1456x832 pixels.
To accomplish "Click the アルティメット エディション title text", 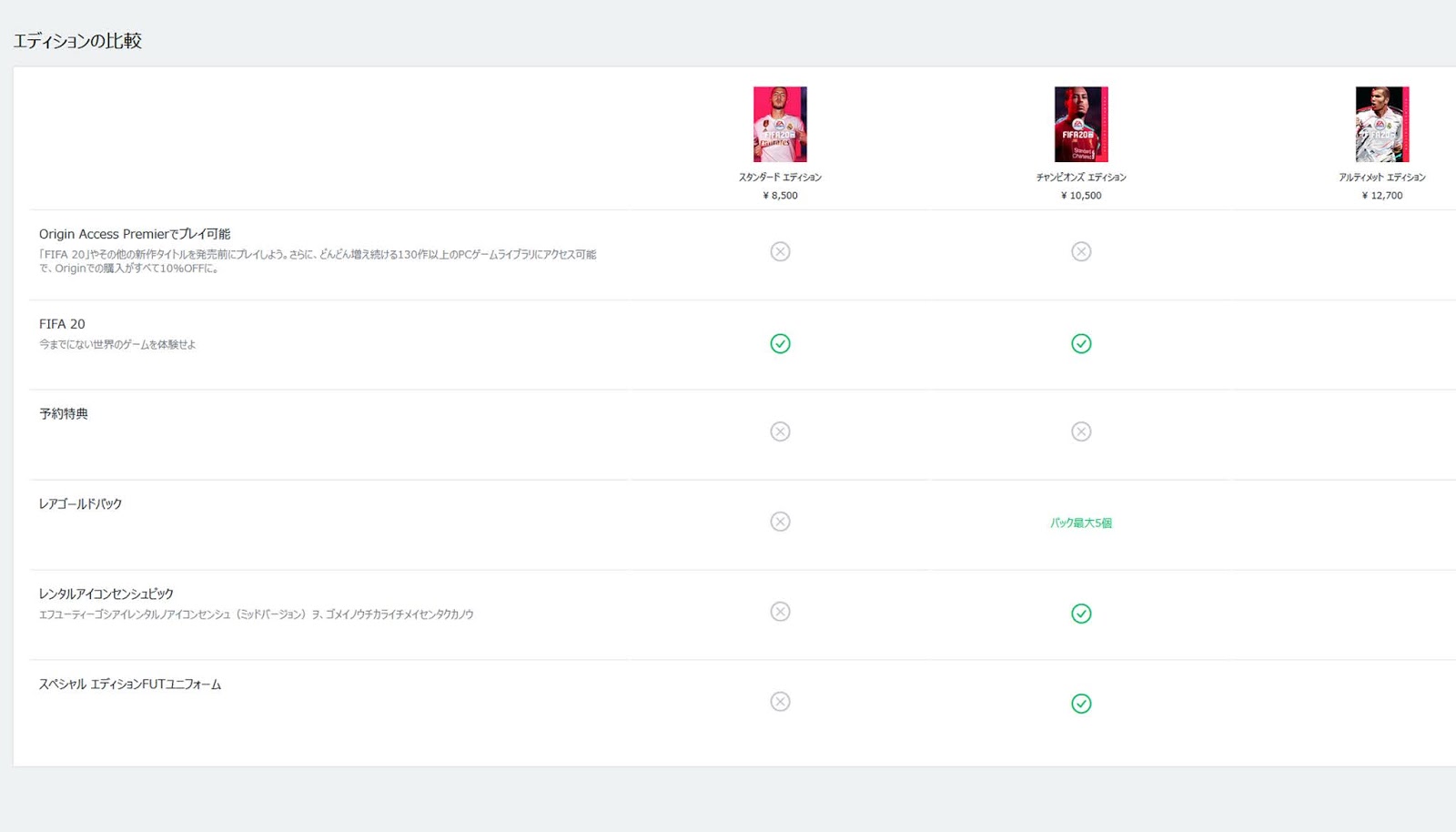I will point(1382,177).
